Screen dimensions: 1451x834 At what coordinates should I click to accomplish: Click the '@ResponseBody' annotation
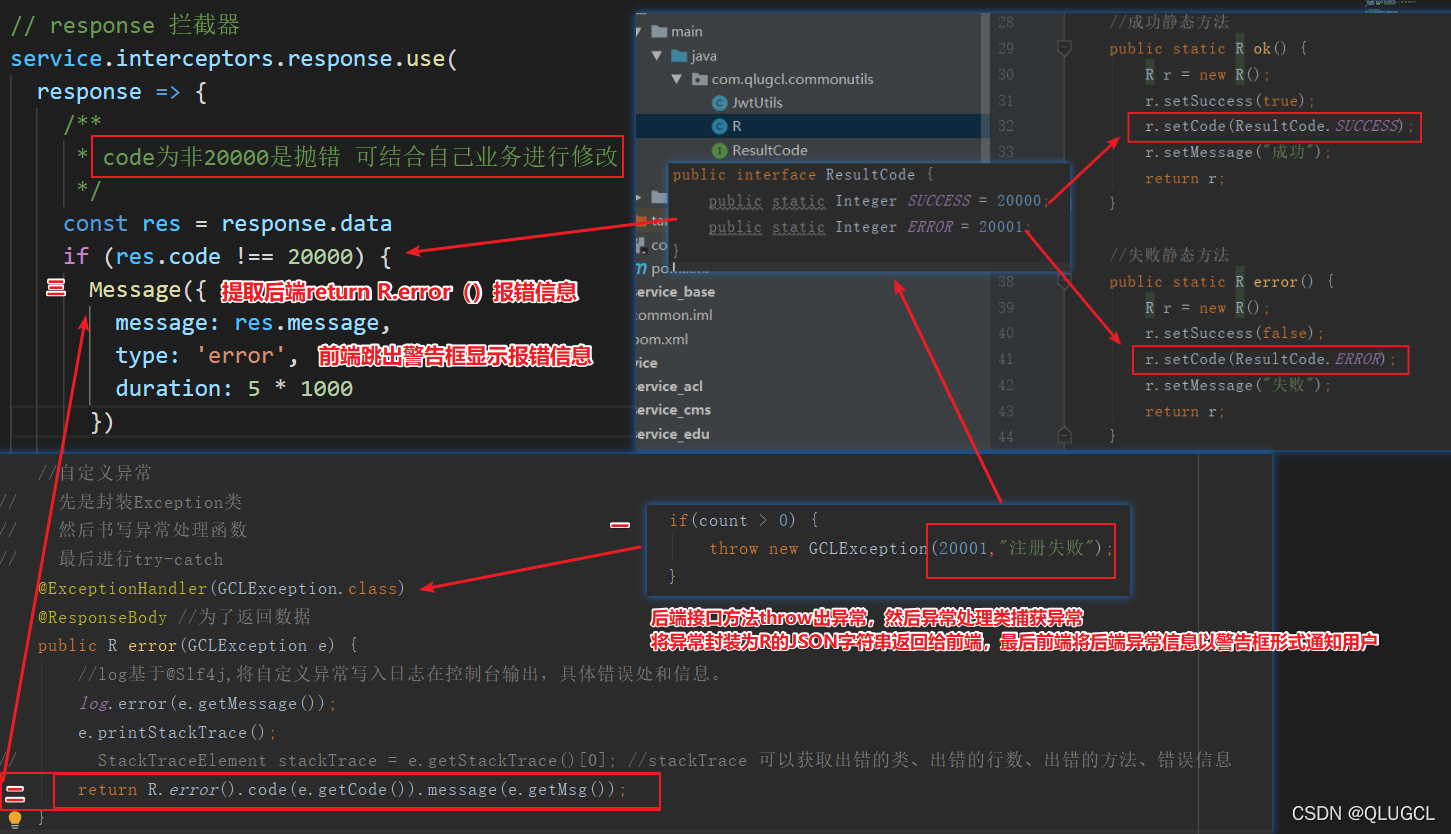pos(102,617)
